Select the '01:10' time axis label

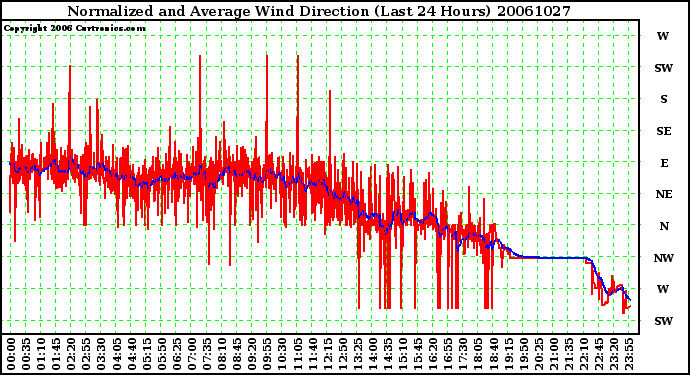(x=41, y=354)
